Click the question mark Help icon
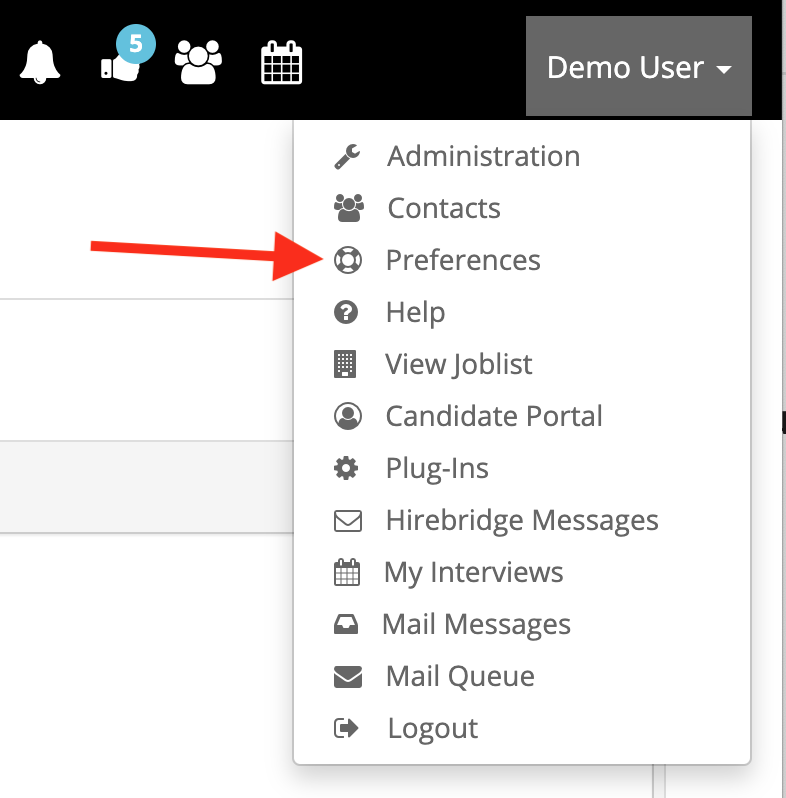The height and width of the screenshot is (798, 786). click(x=346, y=313)
